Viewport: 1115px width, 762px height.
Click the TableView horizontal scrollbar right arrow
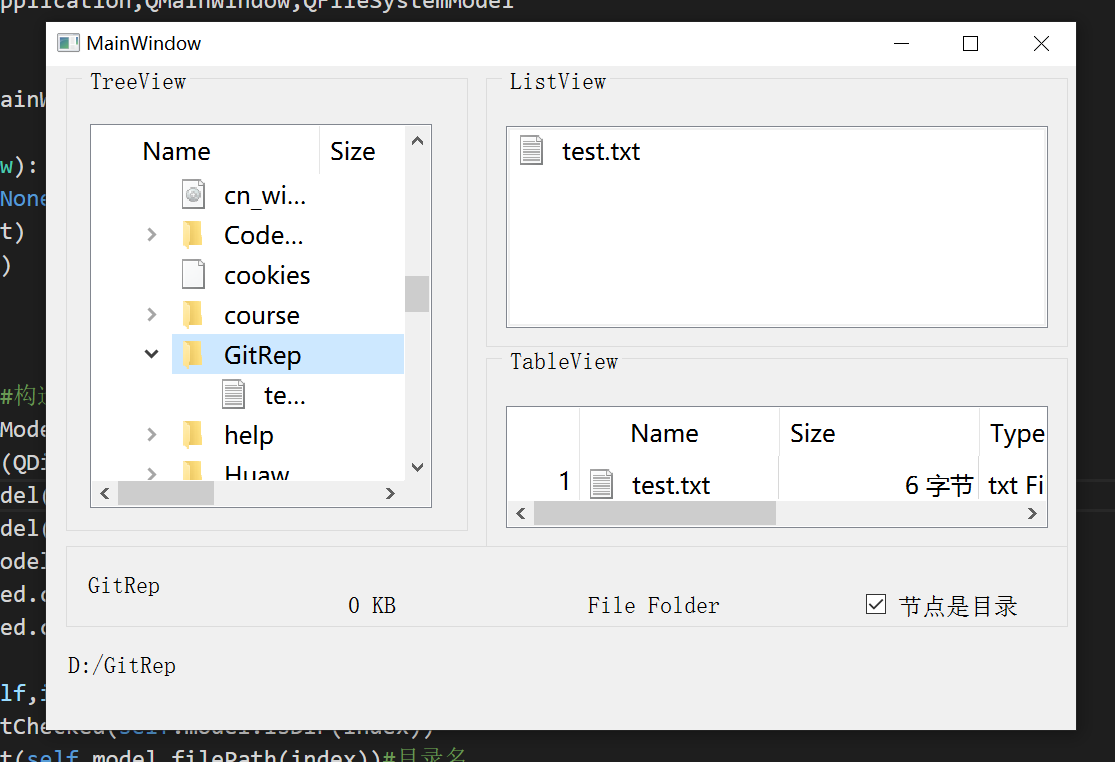coord(1033,513)
